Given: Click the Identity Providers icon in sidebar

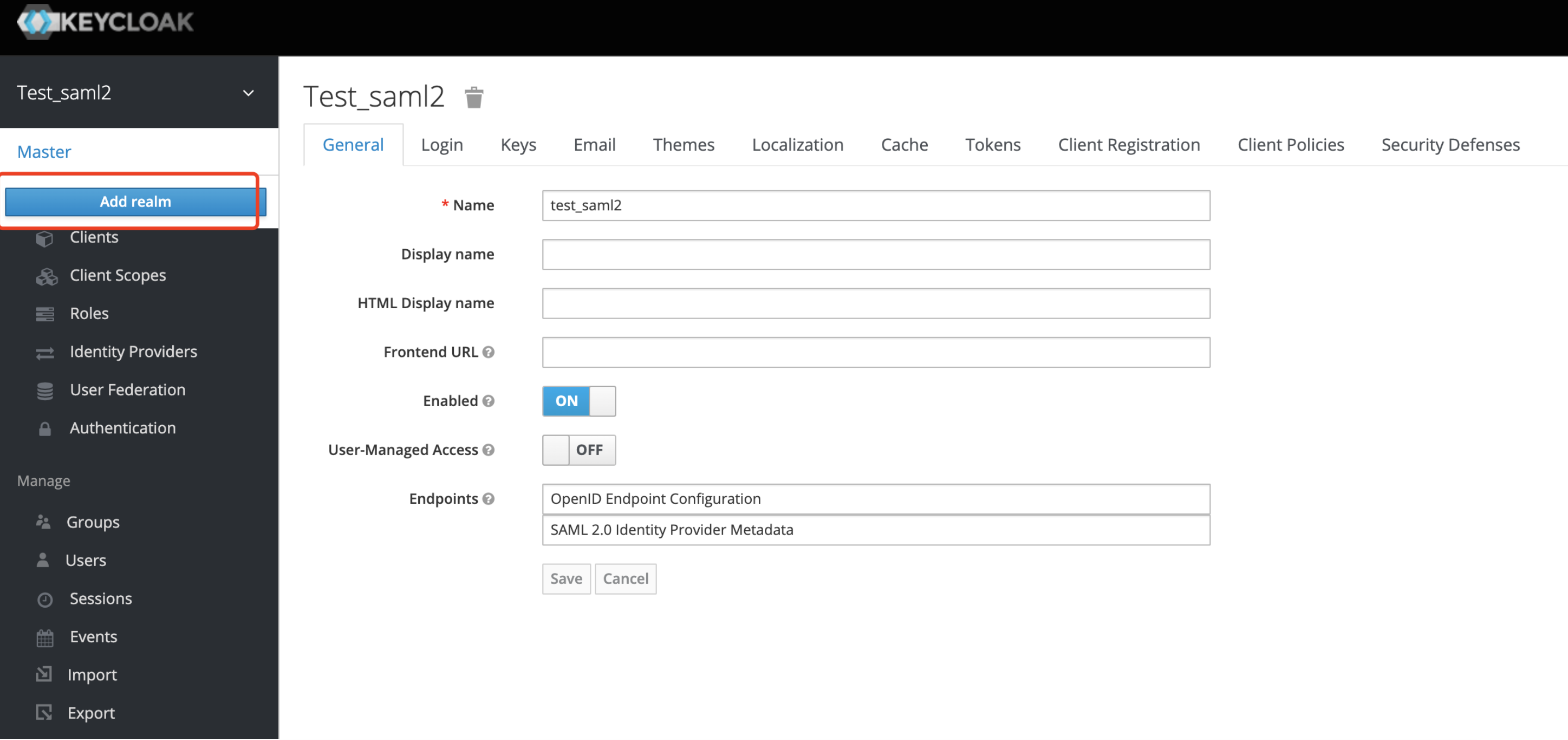Looking at the screenshot, I should click(46, 351).
